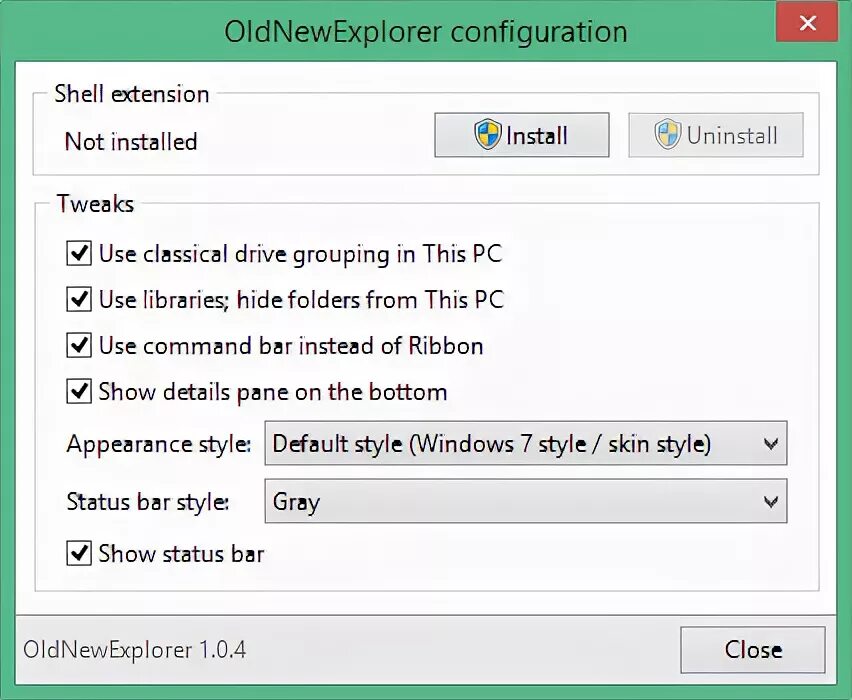
Task: Click the Appearance style label
Action: (159, 445)
